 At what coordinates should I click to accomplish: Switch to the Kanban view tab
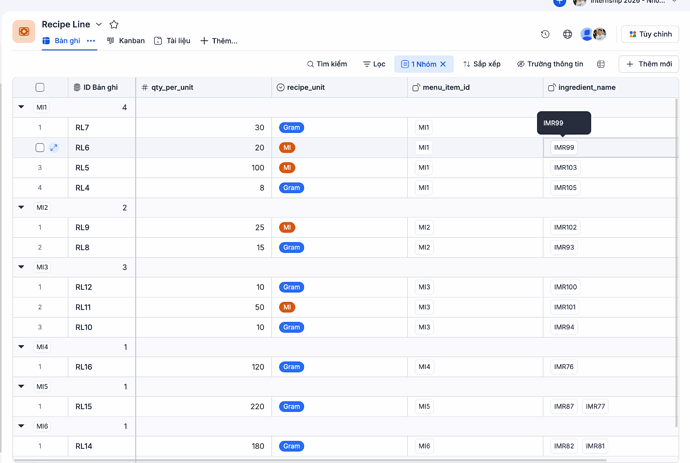(126, 41)
